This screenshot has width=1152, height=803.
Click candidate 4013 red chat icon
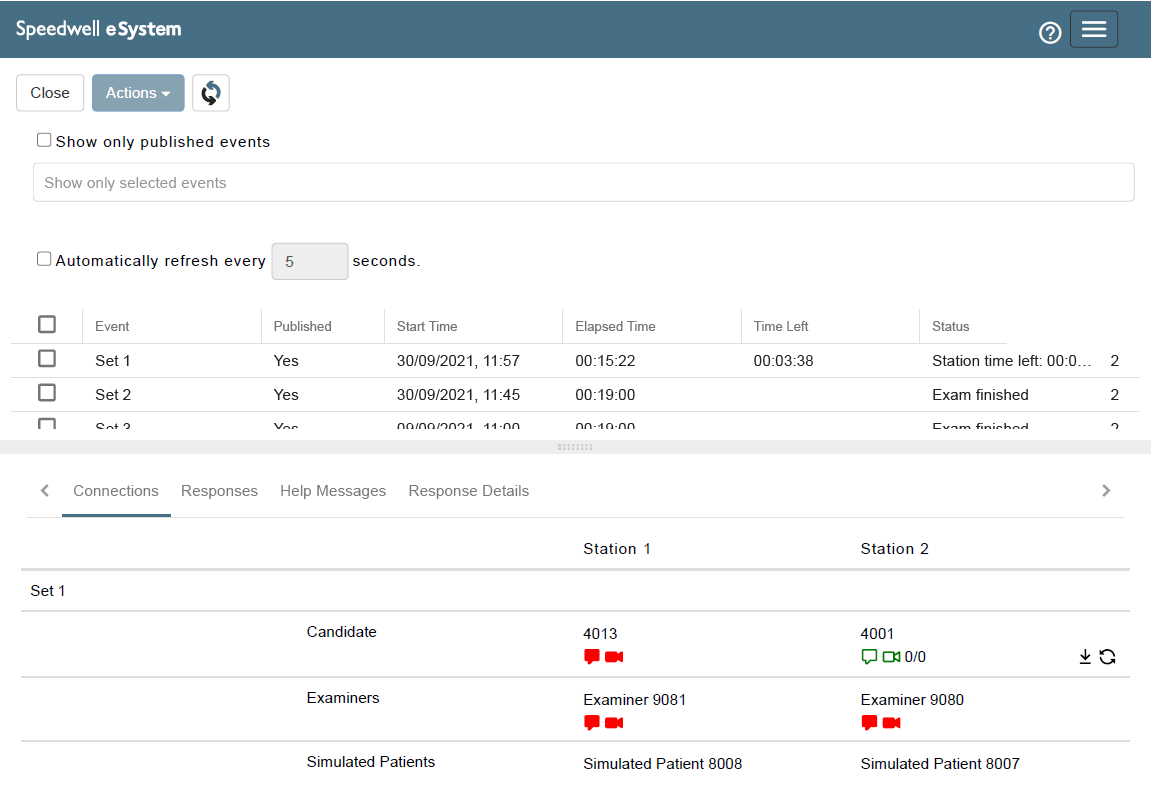591,657
